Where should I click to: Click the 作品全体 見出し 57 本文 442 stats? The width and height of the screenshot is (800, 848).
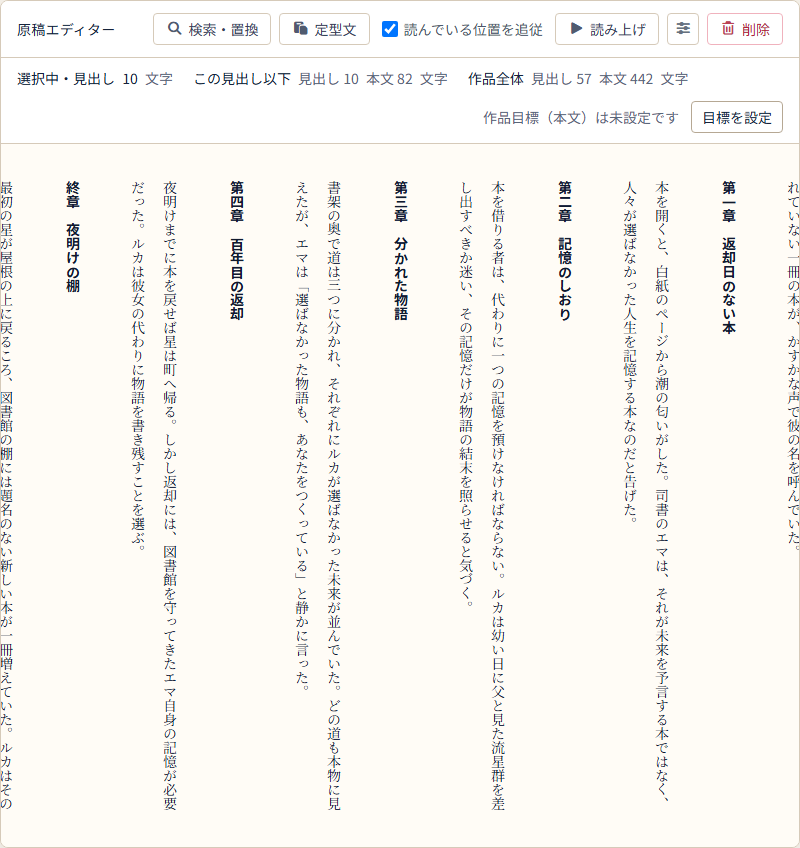(x=578, y=79)
